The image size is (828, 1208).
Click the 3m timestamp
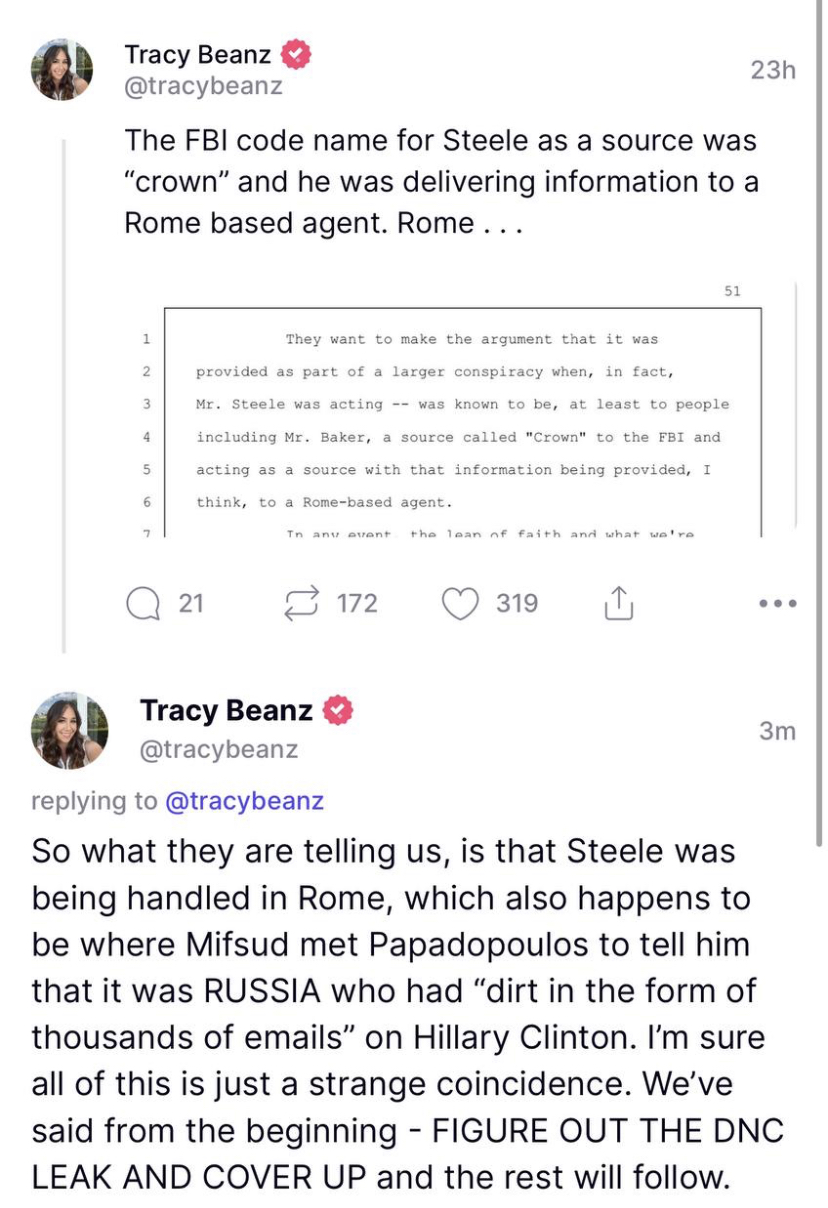pyautogui.click(x=776, y=731)
